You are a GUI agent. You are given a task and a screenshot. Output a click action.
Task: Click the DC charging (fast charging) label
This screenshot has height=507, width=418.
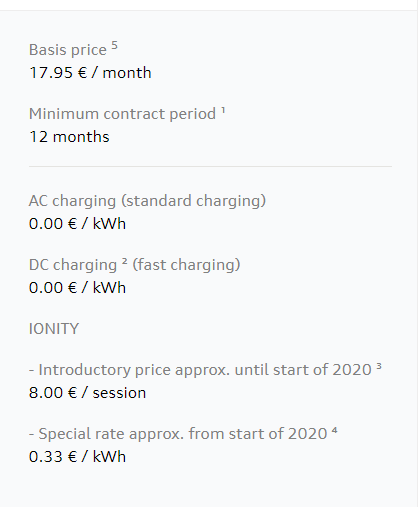click(135, 265)
